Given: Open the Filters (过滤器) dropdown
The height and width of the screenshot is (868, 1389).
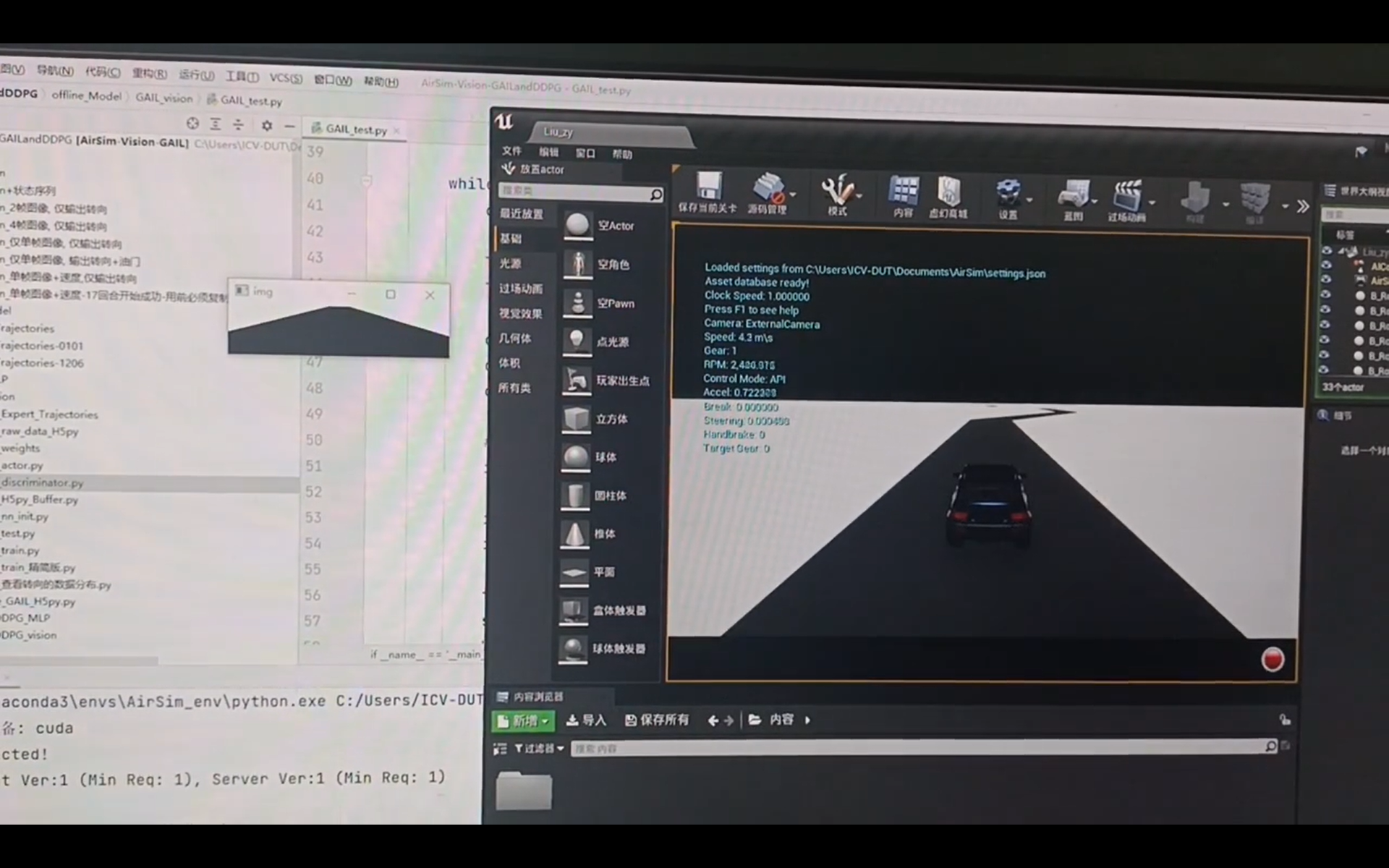Looking at the screenshot, I should tap(539, 749).
